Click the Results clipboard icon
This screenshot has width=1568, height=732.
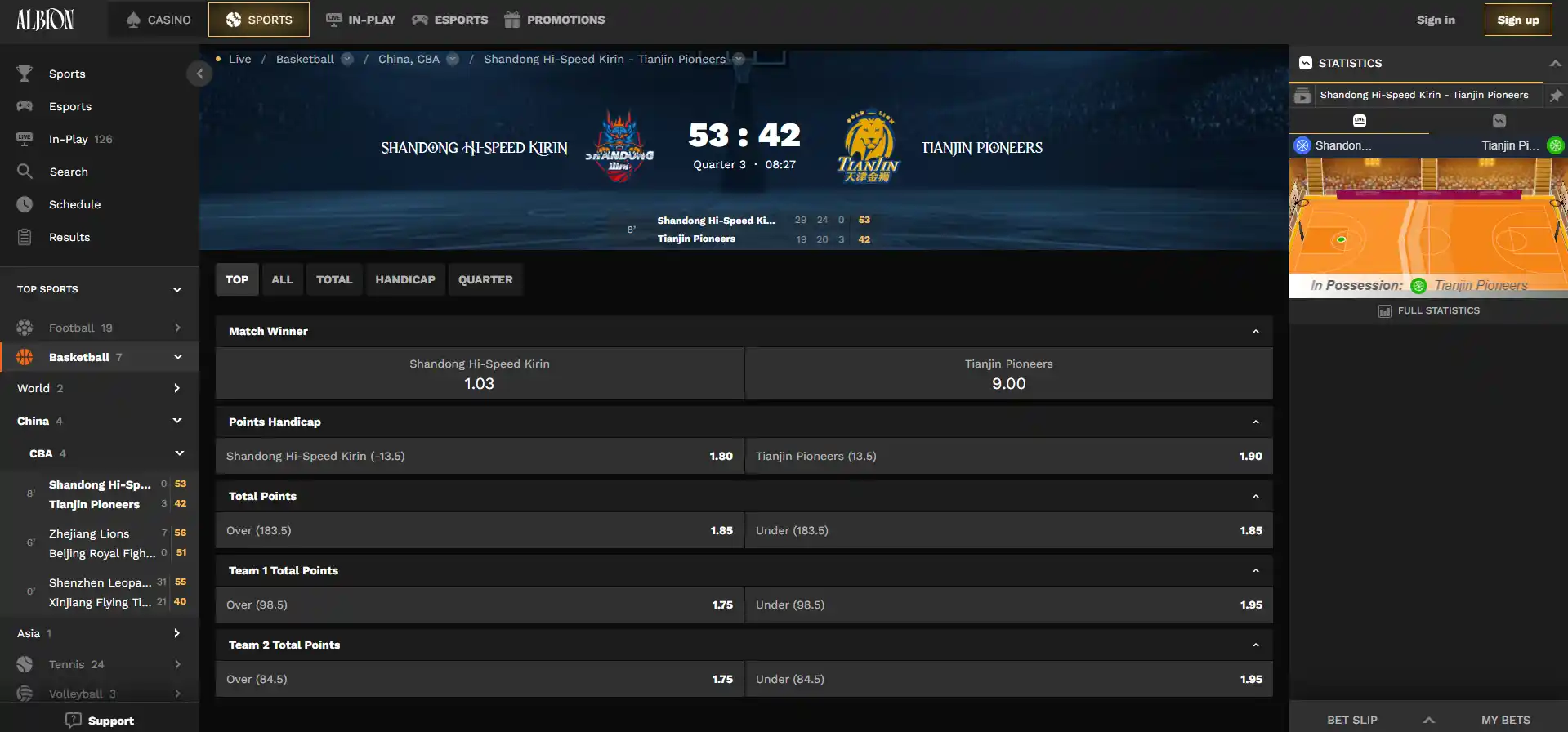(25, 237)
